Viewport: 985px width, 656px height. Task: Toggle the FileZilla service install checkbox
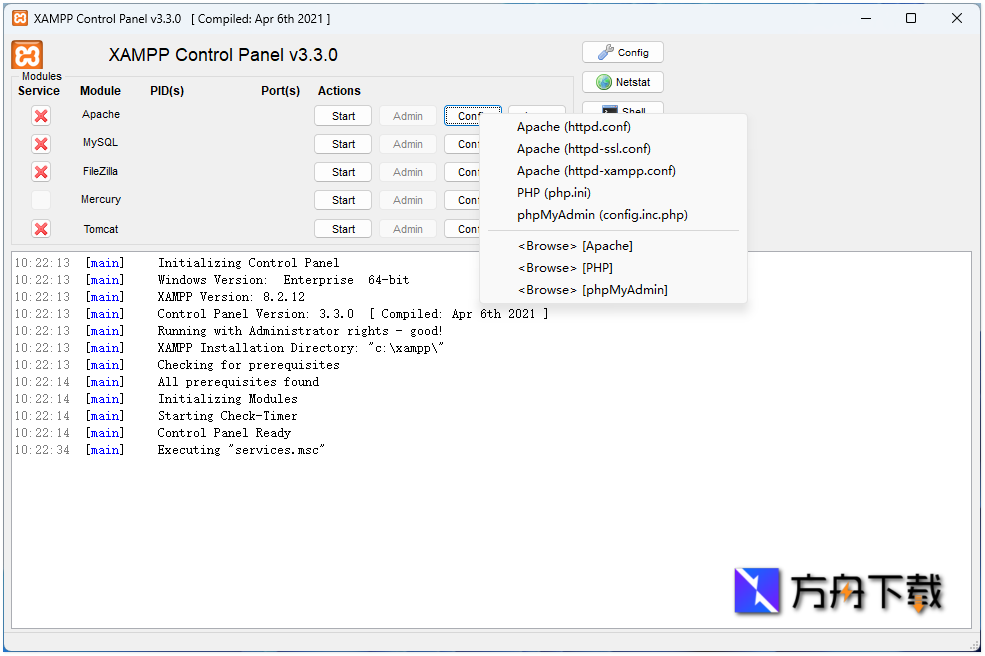(x=41, y=172)
